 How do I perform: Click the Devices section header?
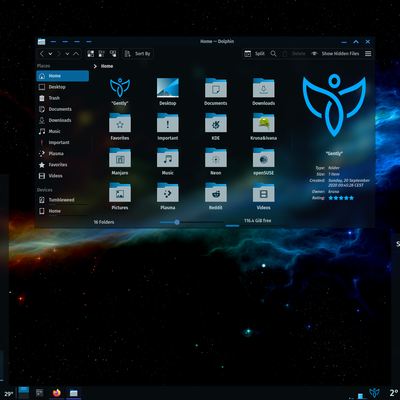pos(45,190)
